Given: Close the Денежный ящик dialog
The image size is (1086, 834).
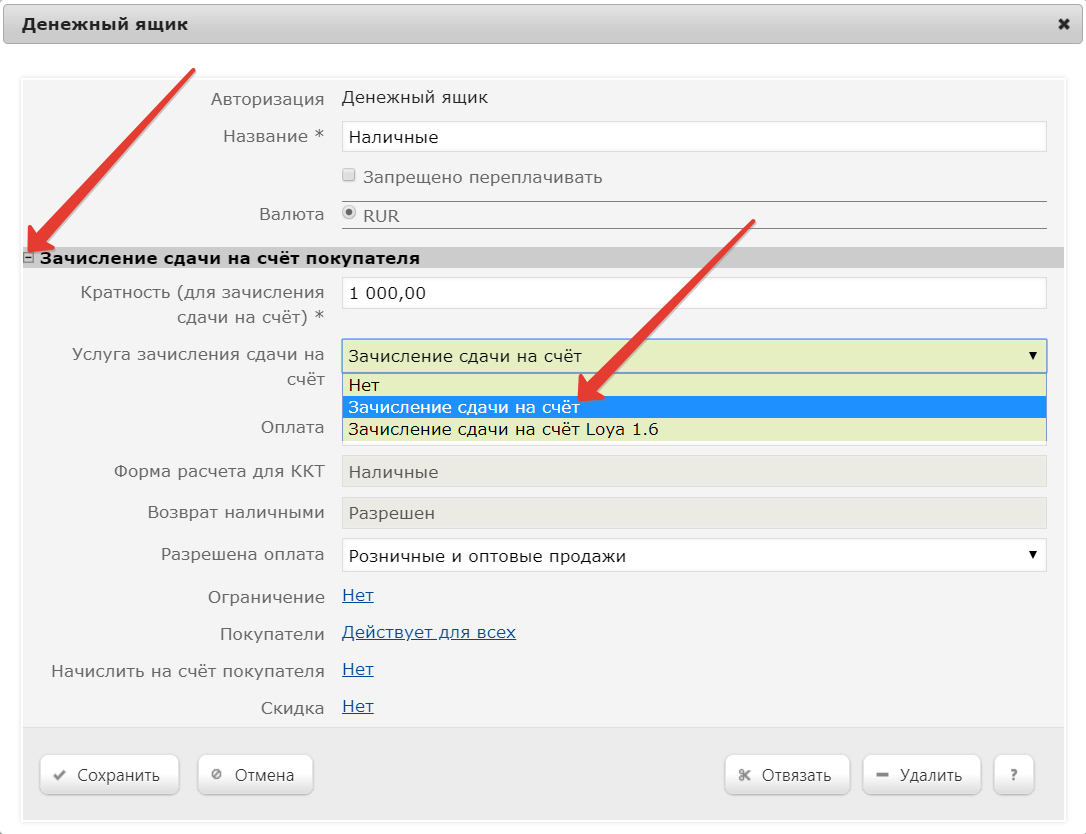Looking at the screenshot, I should (x=1064, y=24).
